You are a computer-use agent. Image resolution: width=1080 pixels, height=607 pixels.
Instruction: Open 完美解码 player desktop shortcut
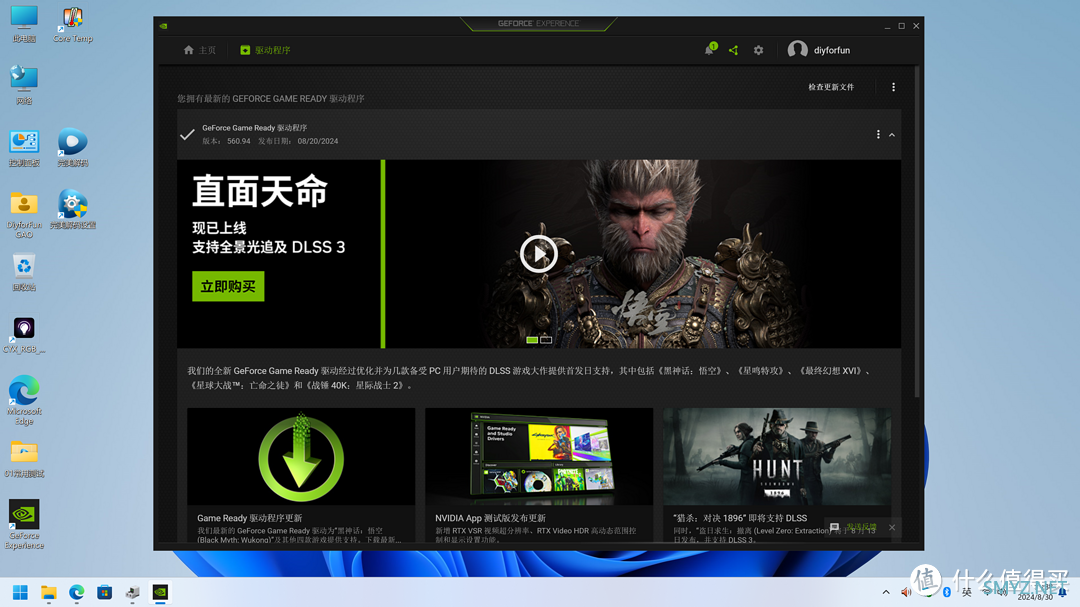point(72,147)
